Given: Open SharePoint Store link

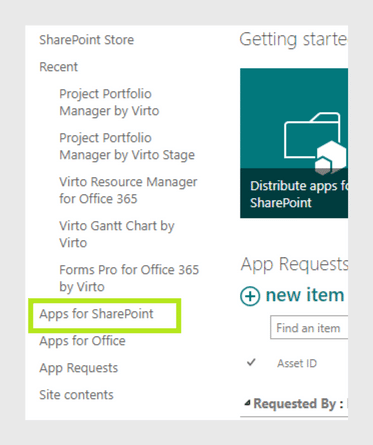Looking at the screenshot, I should click(x=86, y=40).
